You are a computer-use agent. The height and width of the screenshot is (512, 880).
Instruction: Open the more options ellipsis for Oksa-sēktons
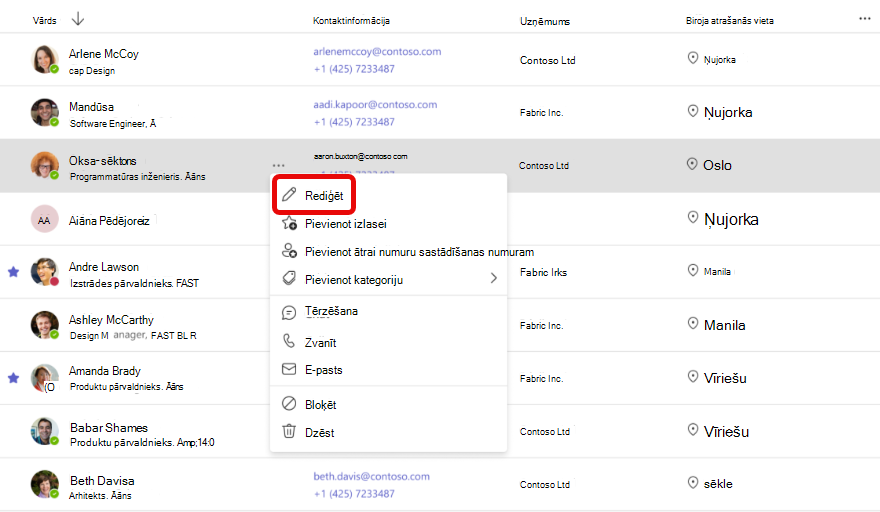point(278,165)
